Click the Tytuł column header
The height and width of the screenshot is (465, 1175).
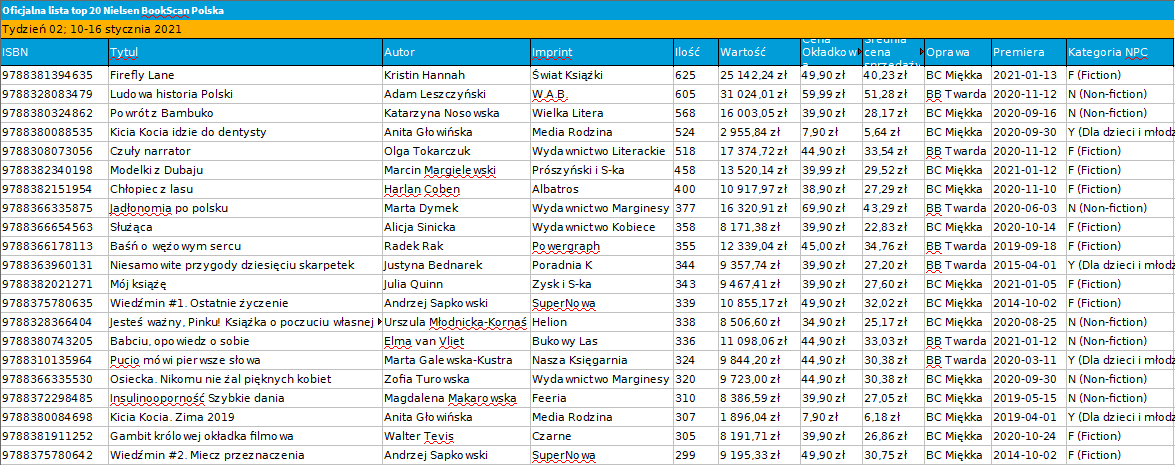pos(245,52)
